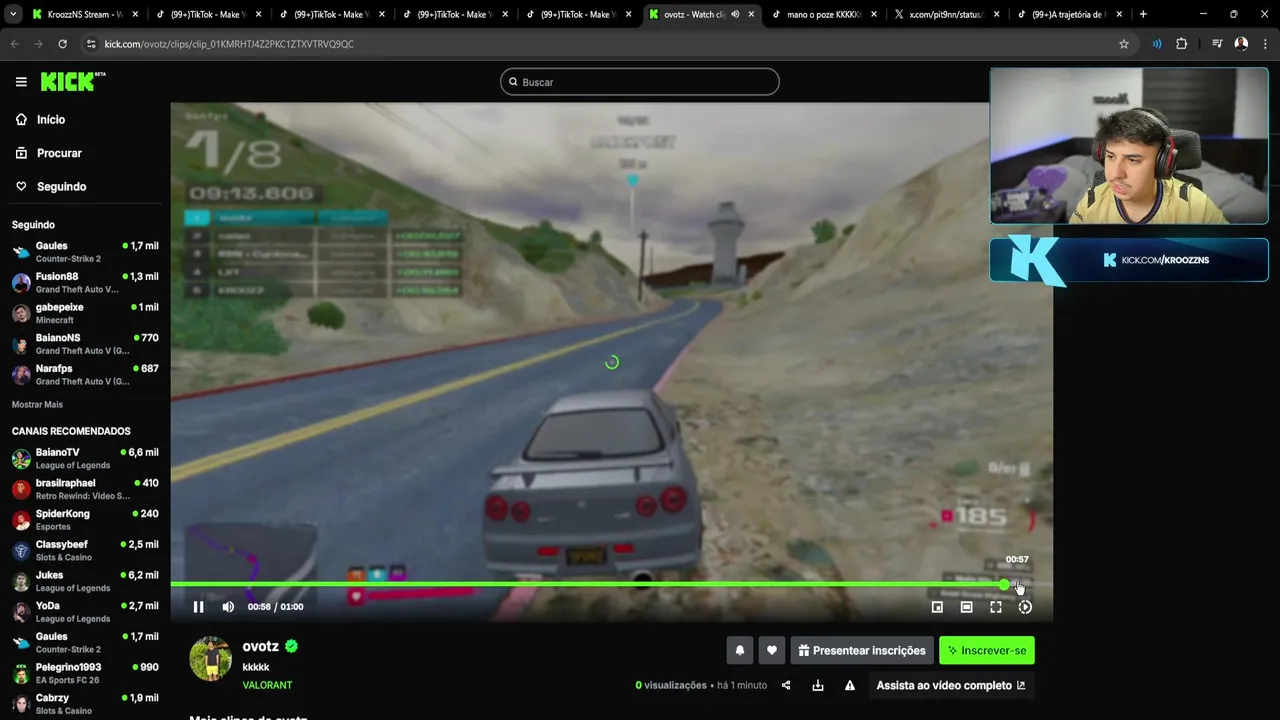The width and height of the screenshot is (1280, 720).
Task: Open Assista ao vídeo completo link
Action: (951, 685)
